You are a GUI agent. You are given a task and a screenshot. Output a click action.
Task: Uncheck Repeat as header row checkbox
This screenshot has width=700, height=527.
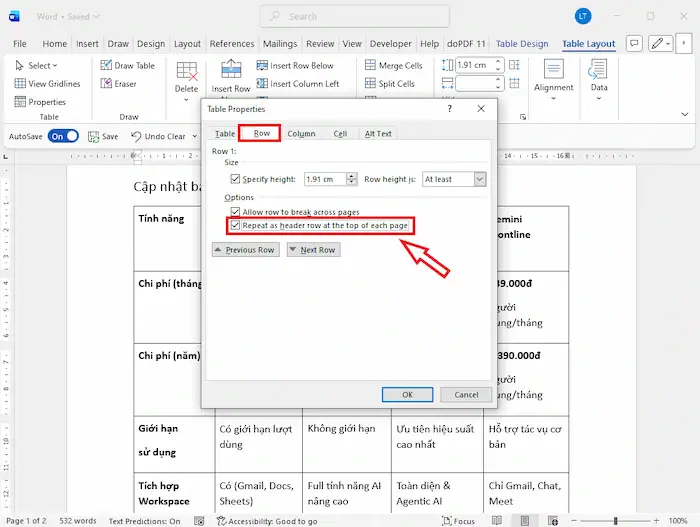[x=235, y=226]
